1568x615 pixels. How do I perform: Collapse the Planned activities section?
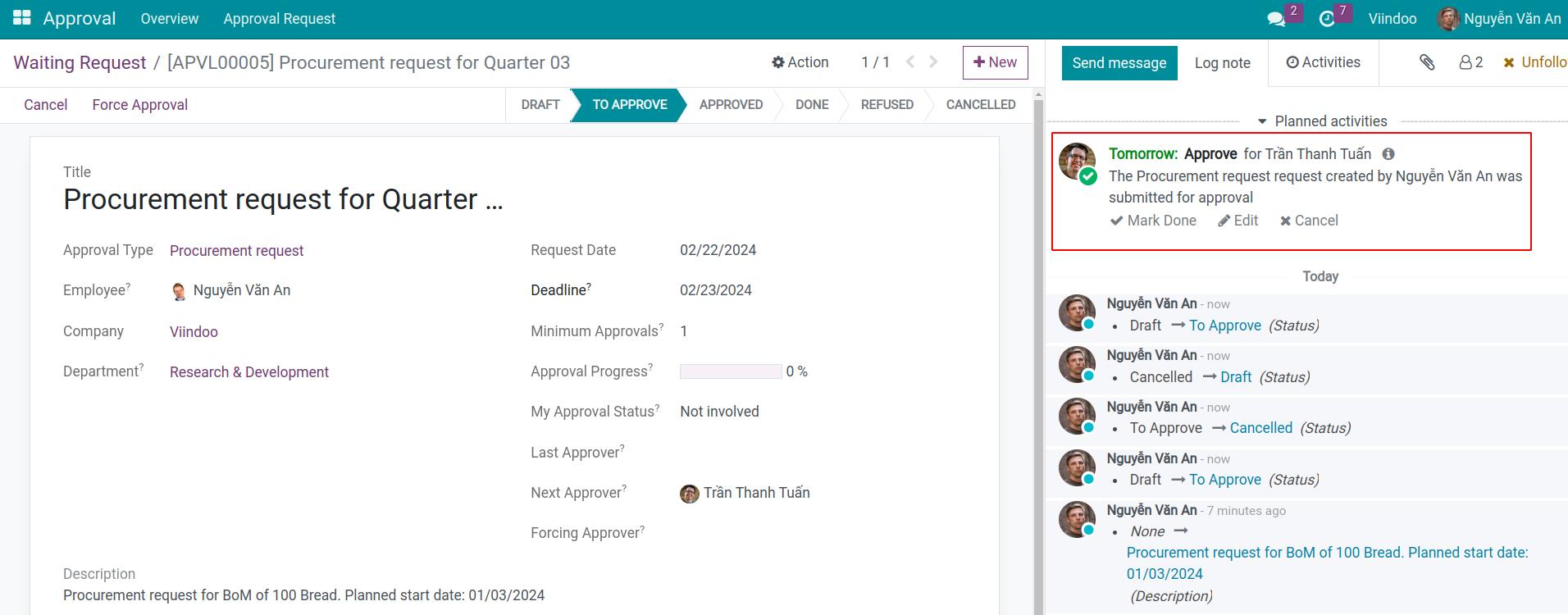(1322, 121)
